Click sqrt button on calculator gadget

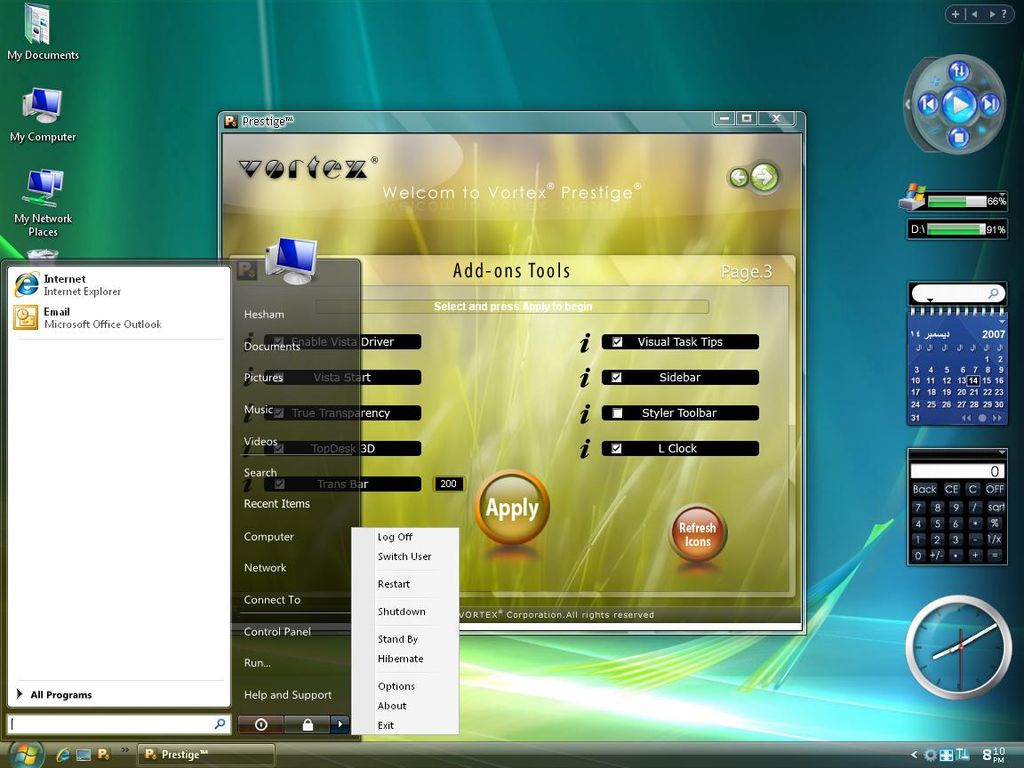click(x=996, y=507)
